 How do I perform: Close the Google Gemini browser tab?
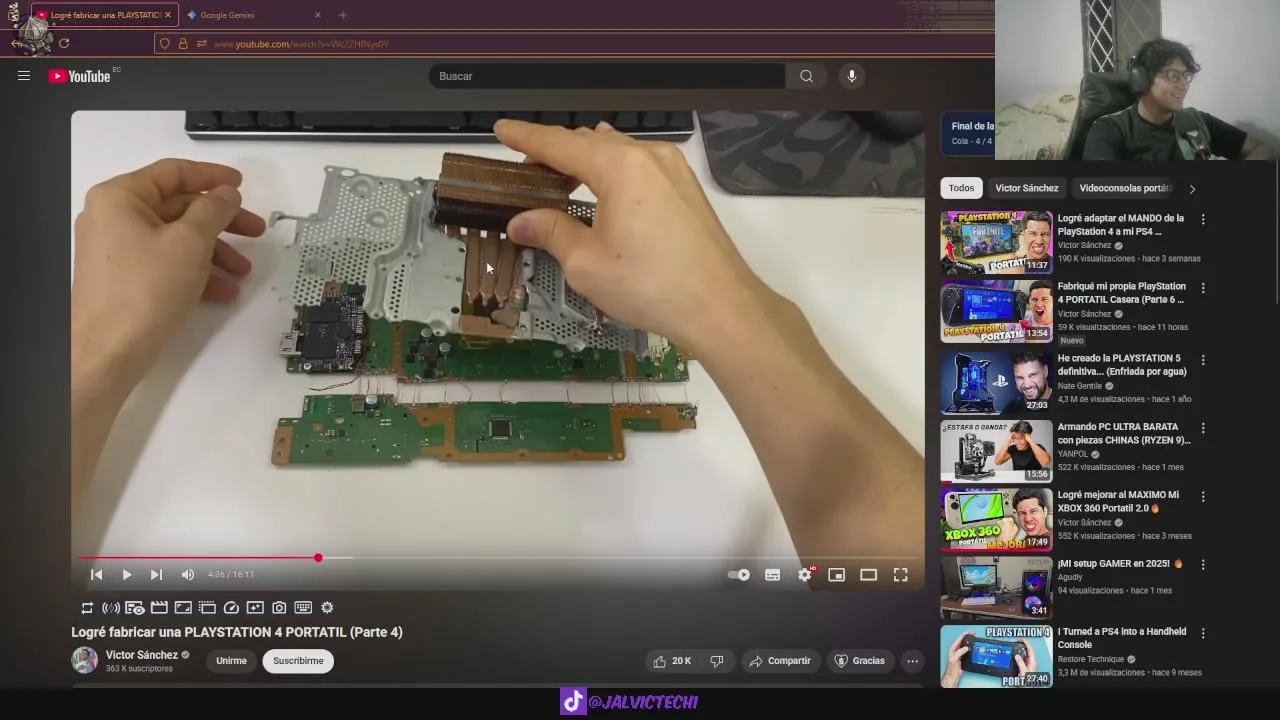pyautogui.click(x=318, y=15)
